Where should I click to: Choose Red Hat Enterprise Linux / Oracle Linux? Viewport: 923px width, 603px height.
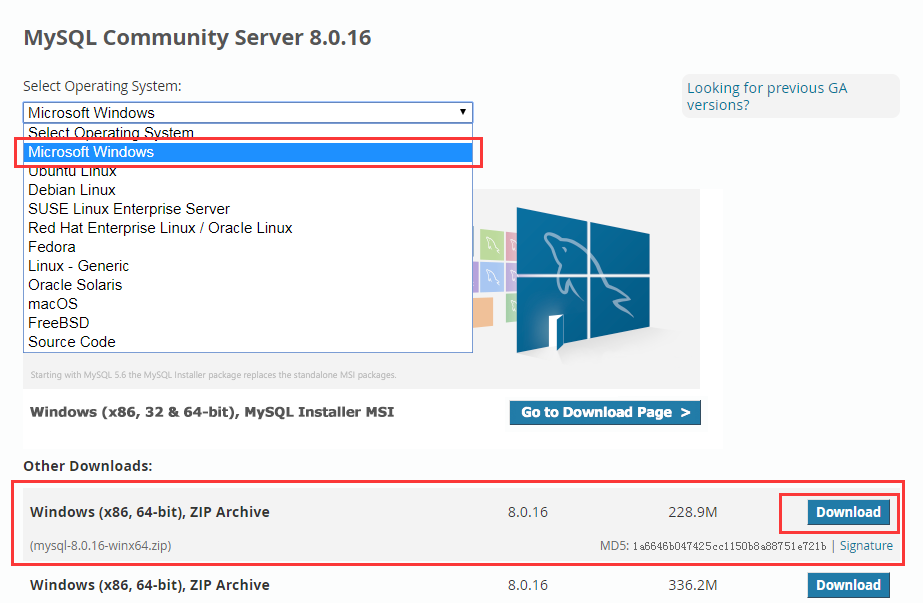coord(160,228)
